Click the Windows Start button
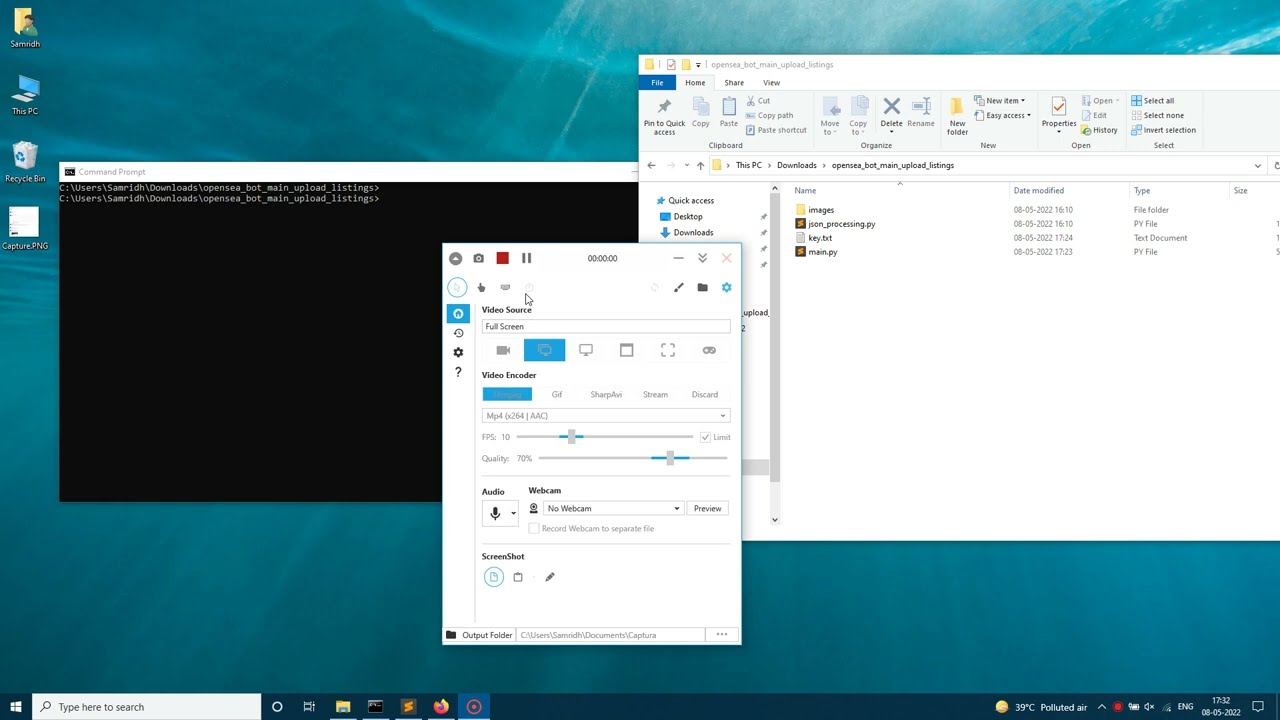1280x720 pixels. click(x=16, y=707)
